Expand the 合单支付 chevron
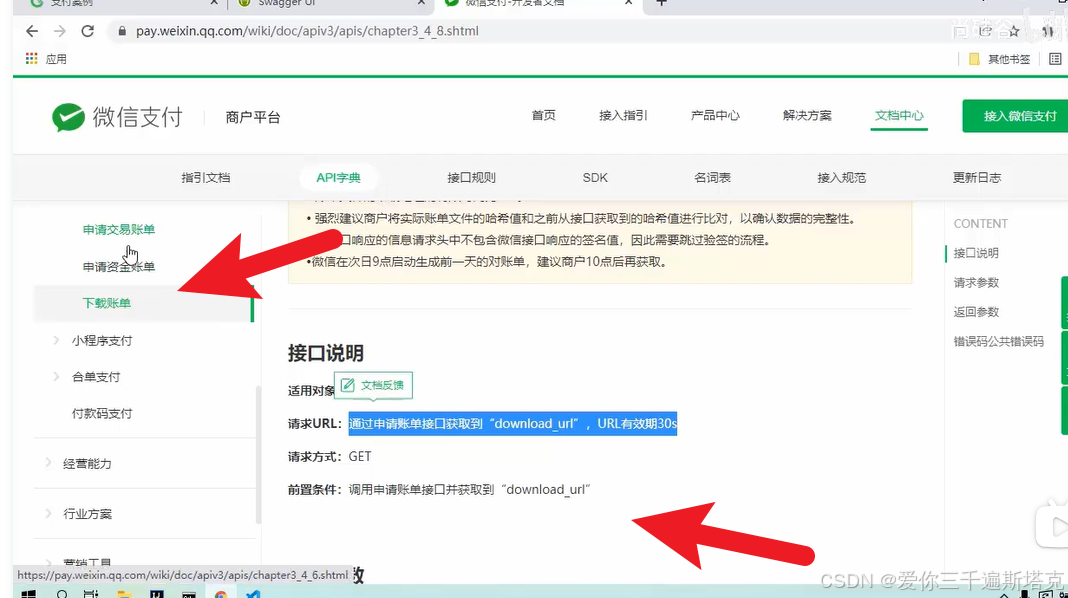This screenshot has height=598, width=1068. 56,376
